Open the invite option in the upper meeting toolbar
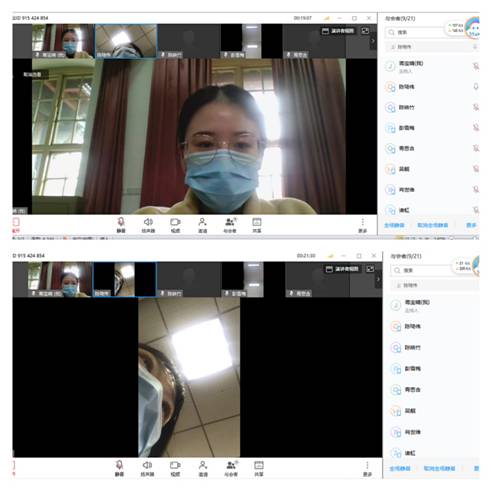This screenshot has height=491, width=491. pos(202,225)
